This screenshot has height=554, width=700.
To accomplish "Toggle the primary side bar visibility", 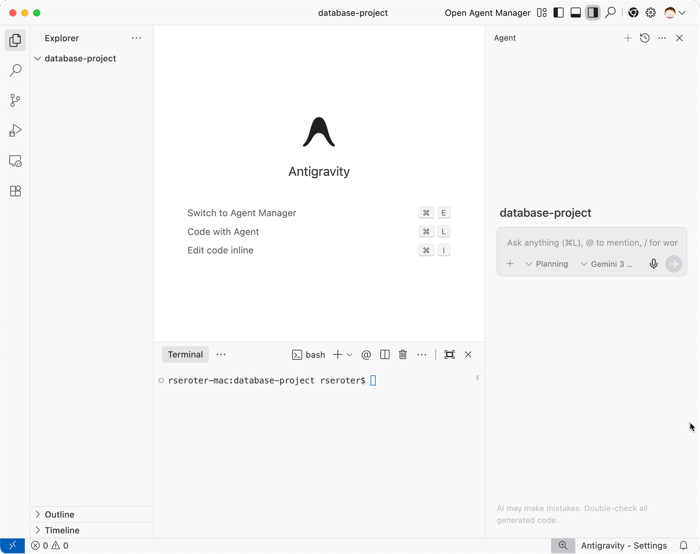I will coord(559,13).
